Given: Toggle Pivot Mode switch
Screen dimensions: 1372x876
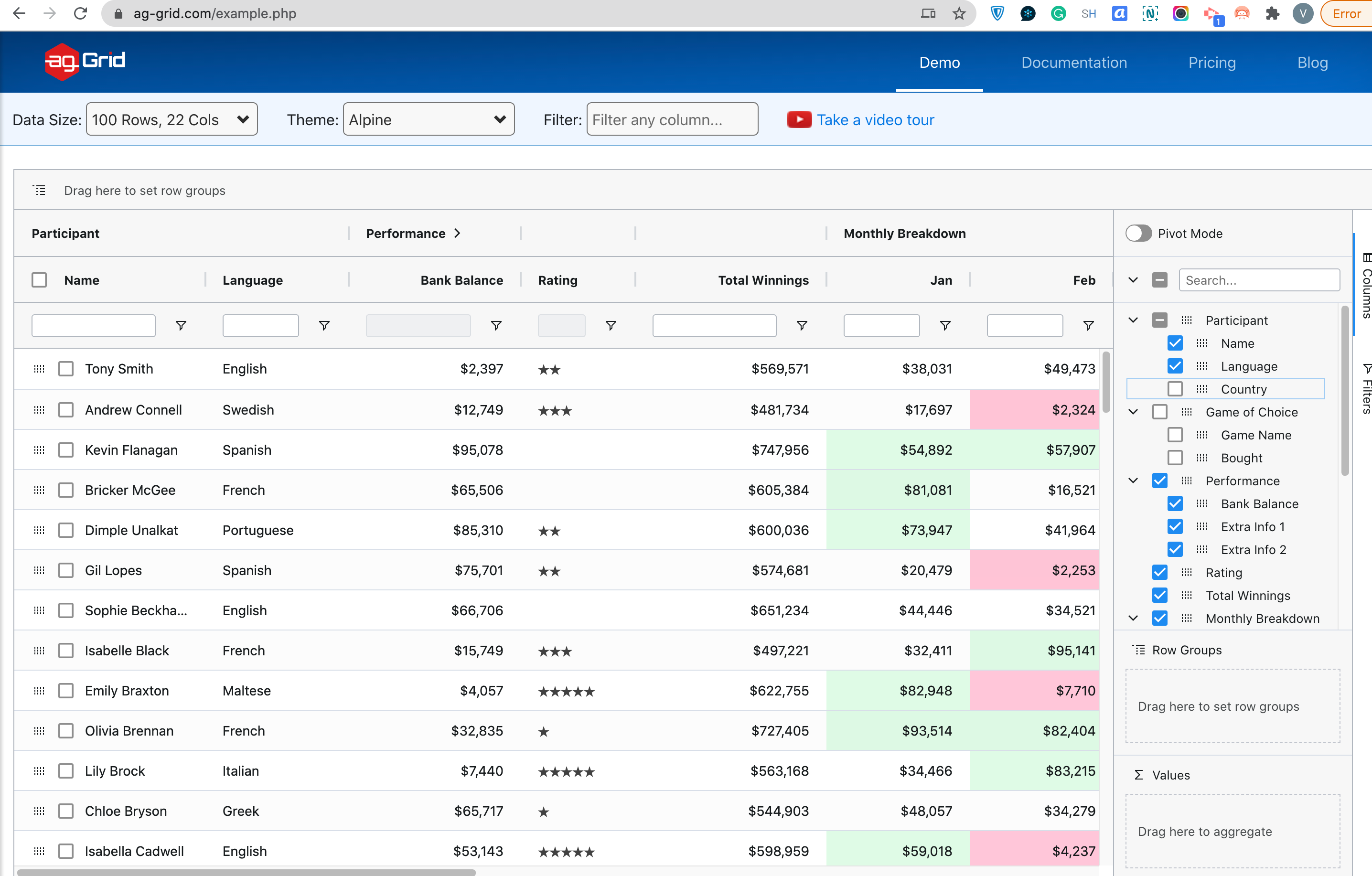Looking at the screenshot, I should click(x=1138, y=234).
